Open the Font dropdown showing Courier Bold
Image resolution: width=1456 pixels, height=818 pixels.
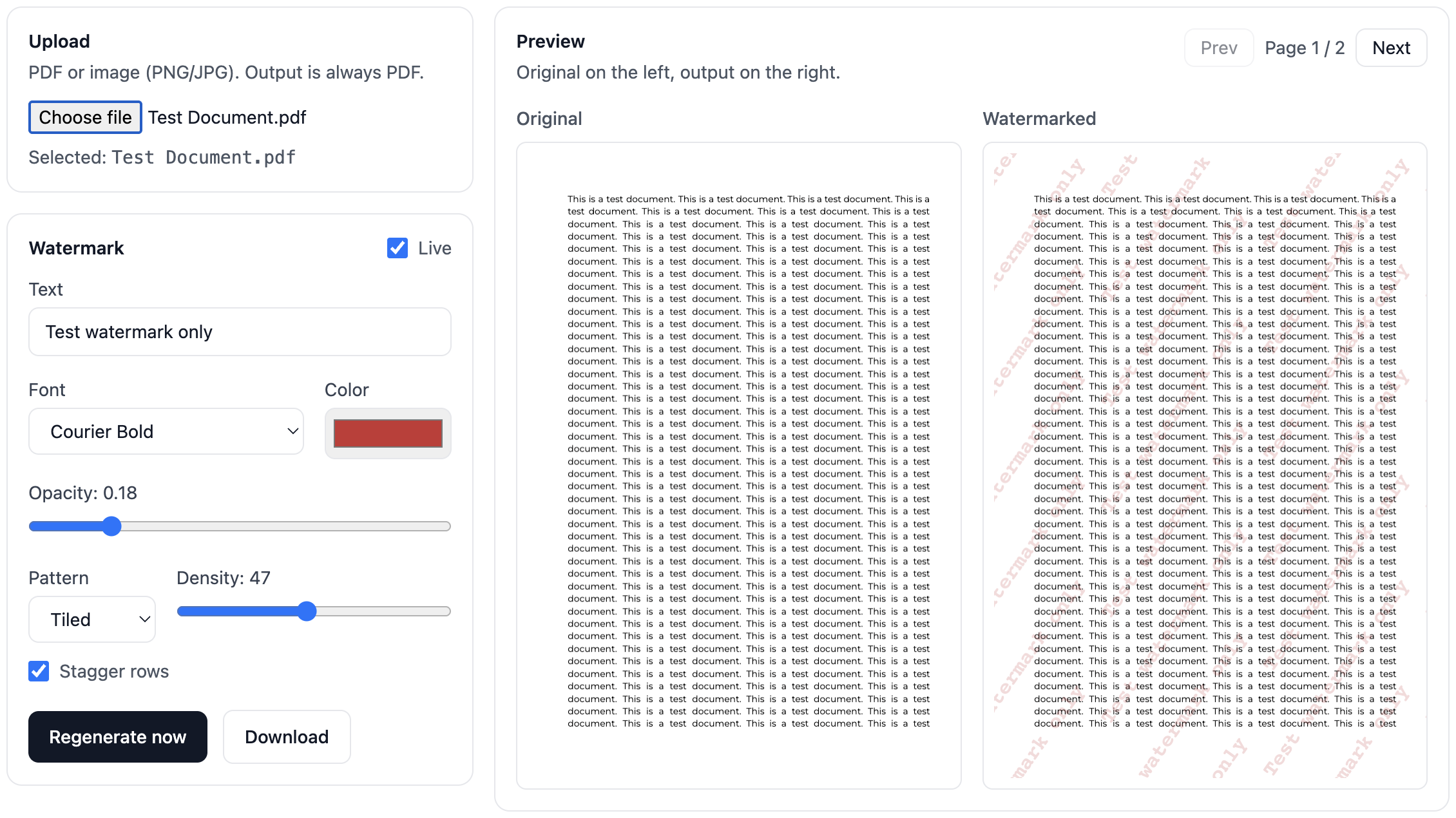pos(166,432)
